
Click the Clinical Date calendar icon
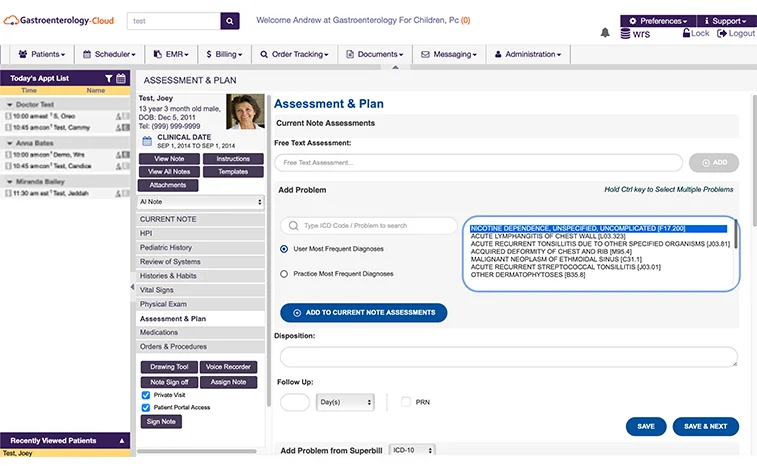coord(147,141)
